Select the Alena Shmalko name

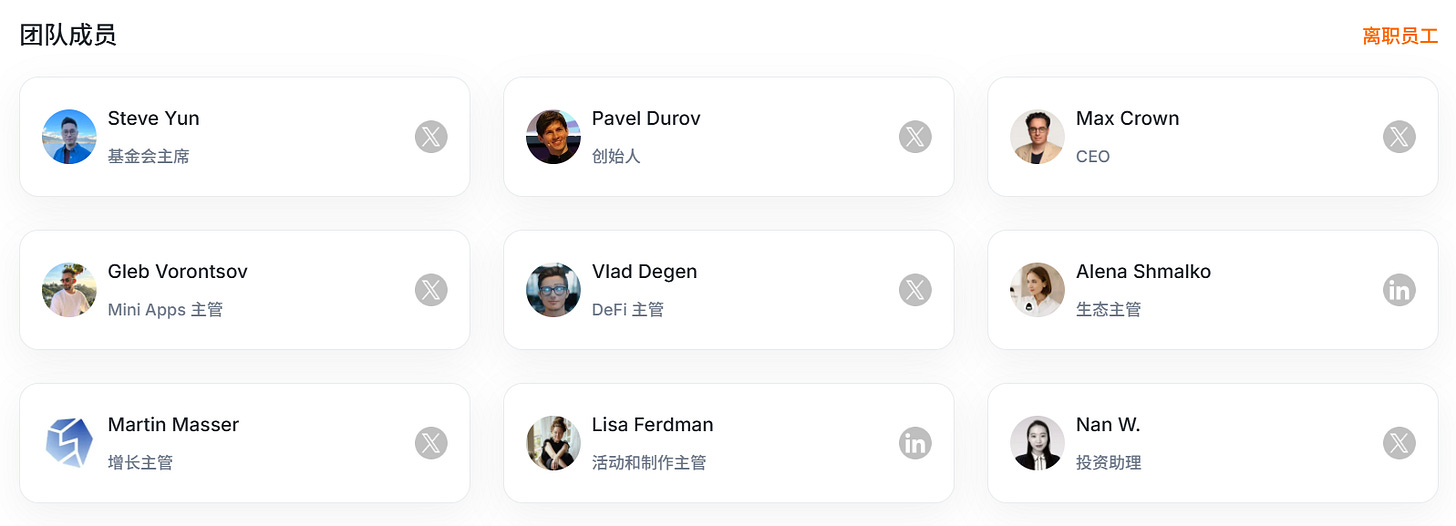pos(1143,272)
